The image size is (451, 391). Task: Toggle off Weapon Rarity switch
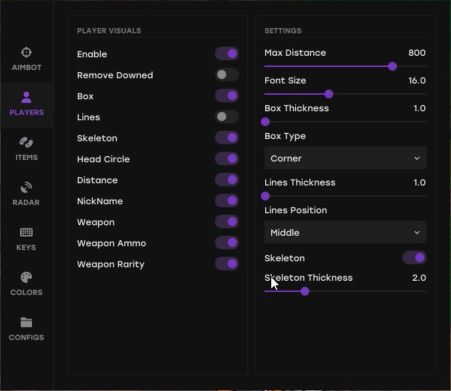227,264
